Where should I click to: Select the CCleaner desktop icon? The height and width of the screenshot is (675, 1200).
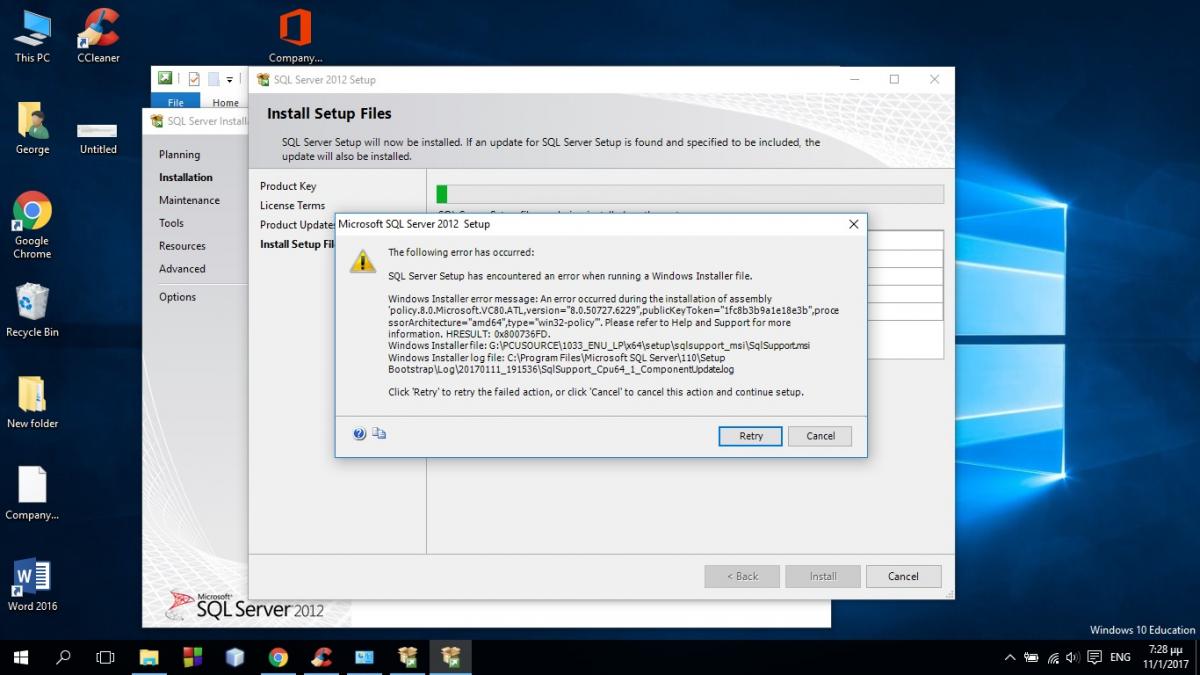98,36
